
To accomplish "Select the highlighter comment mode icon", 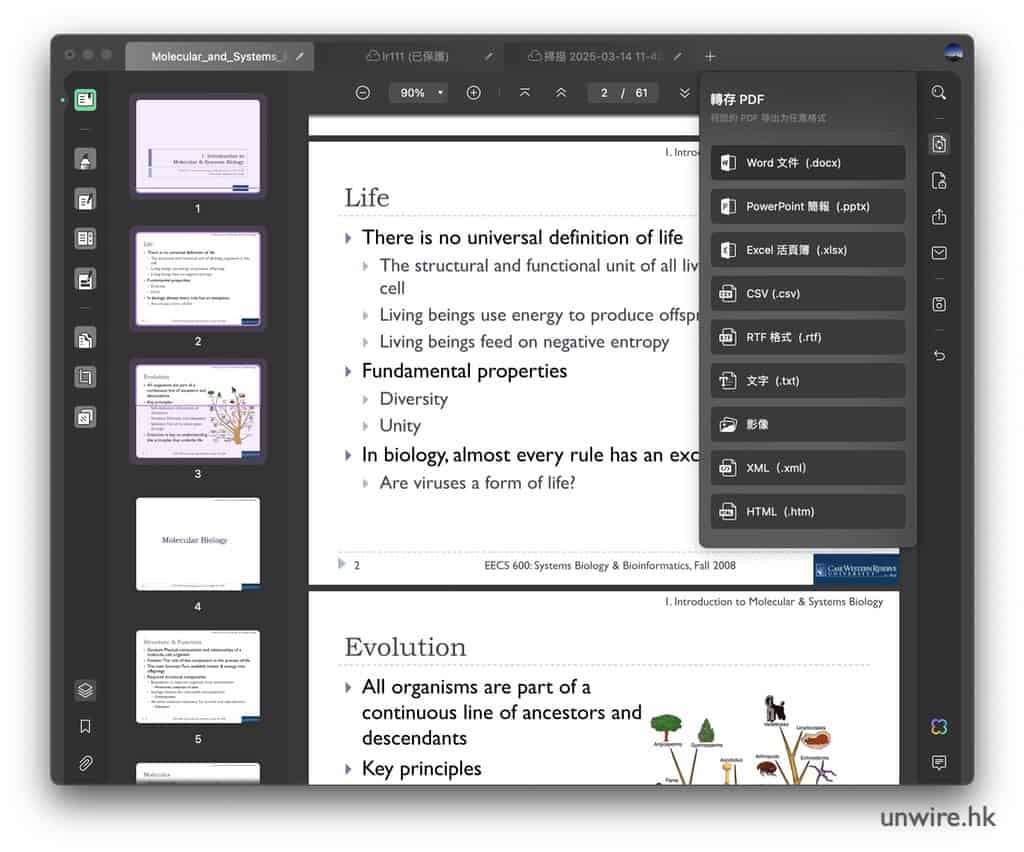I will point(85,159).
